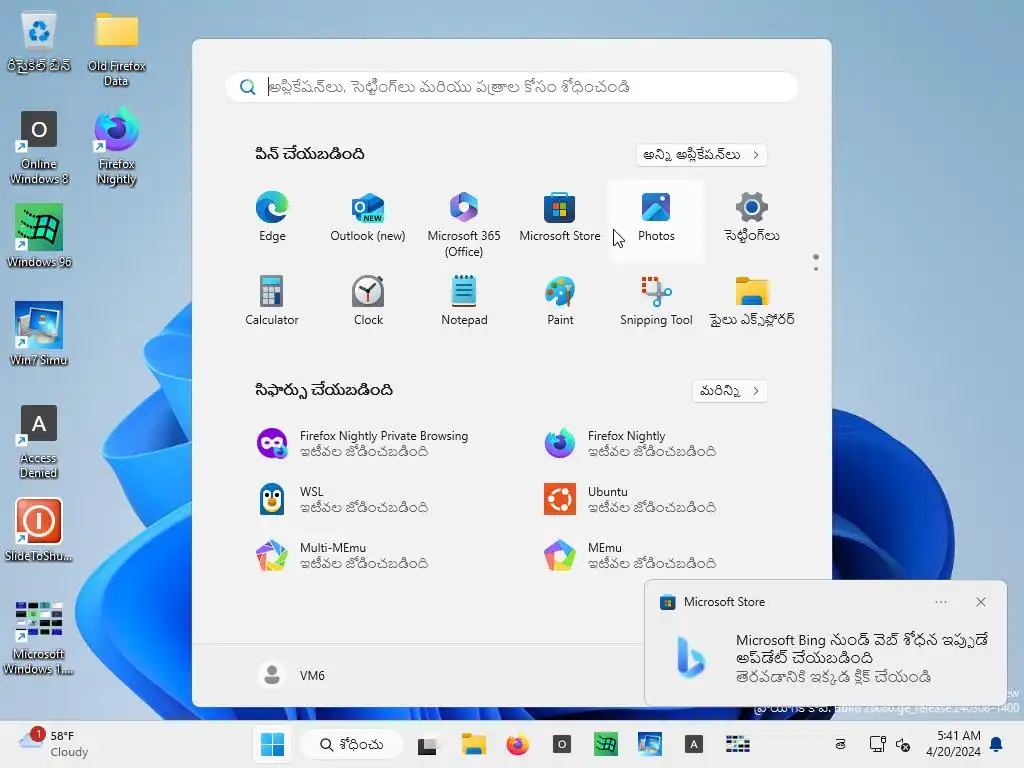Open Access Denied taskbar icon

point(694,744)
